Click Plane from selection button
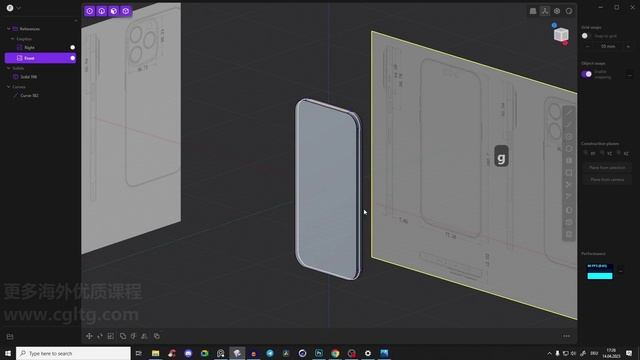640x360 pixels. tap(607, 167)
